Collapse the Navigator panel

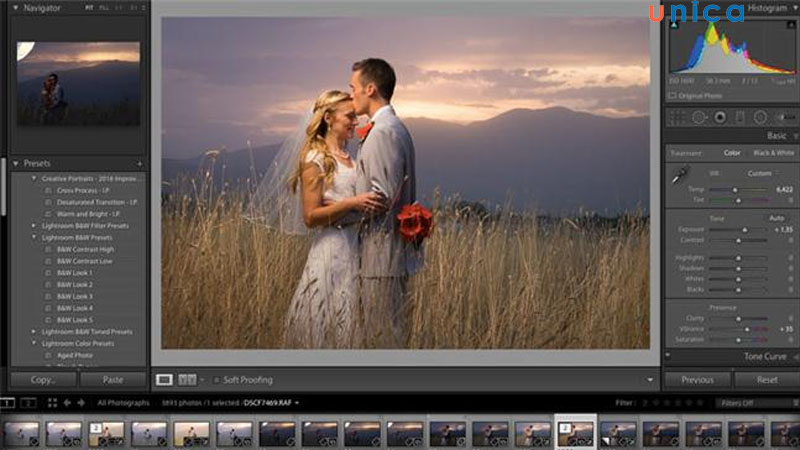pyautogui.click(x=16, y=8)
